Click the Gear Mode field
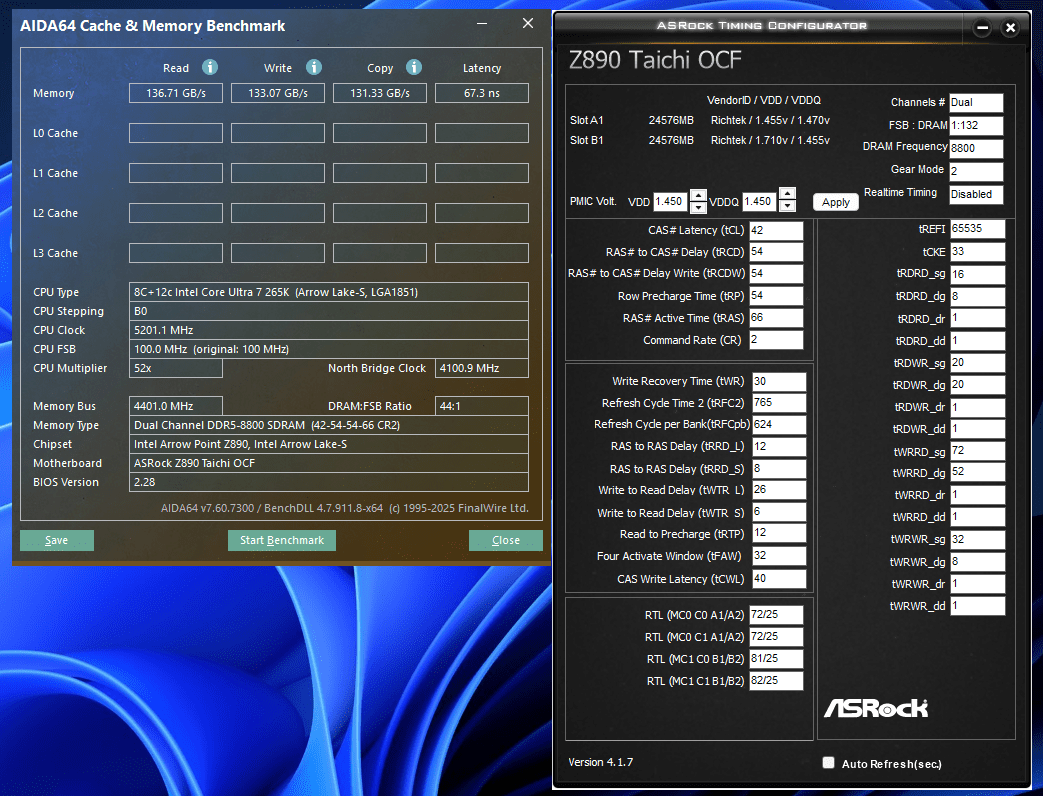 pyautogui.click(x=976, y=172)
